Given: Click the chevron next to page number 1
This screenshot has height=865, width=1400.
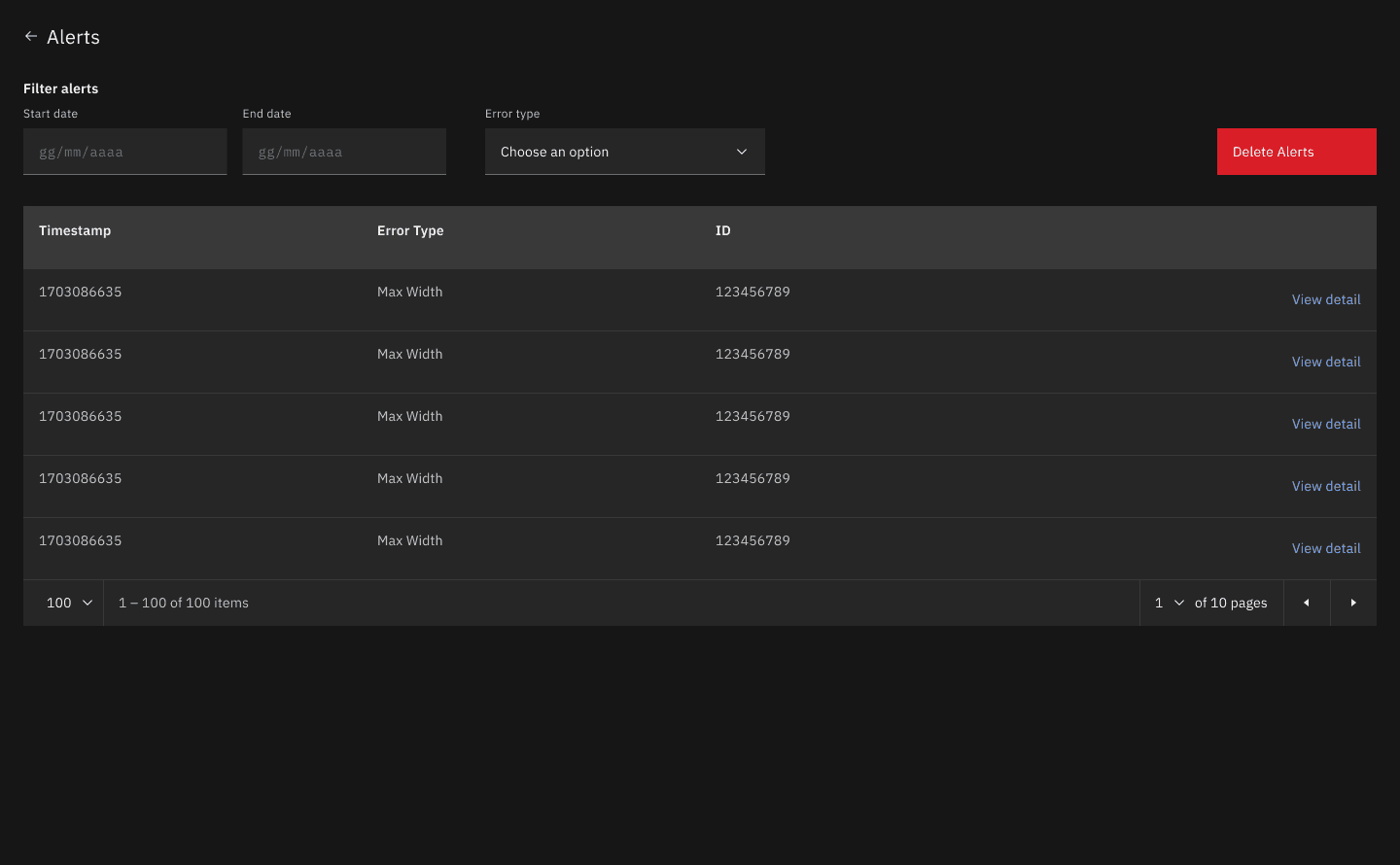Looking at the screenshot, I should (x=1179, y=603).
